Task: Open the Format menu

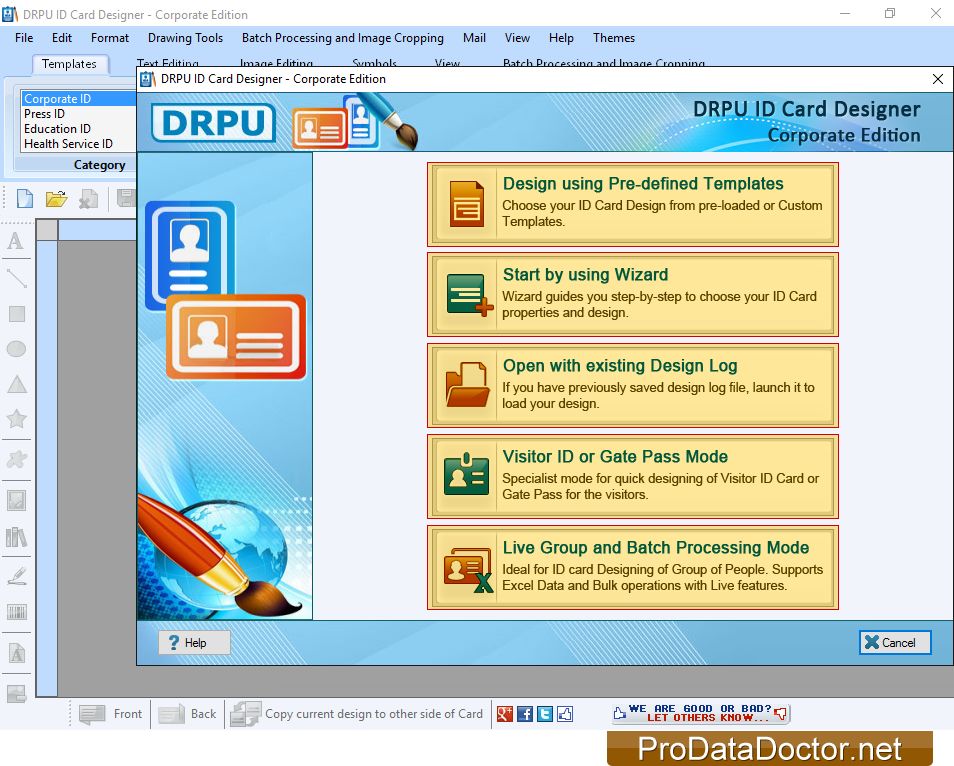Action: (110, 38)
